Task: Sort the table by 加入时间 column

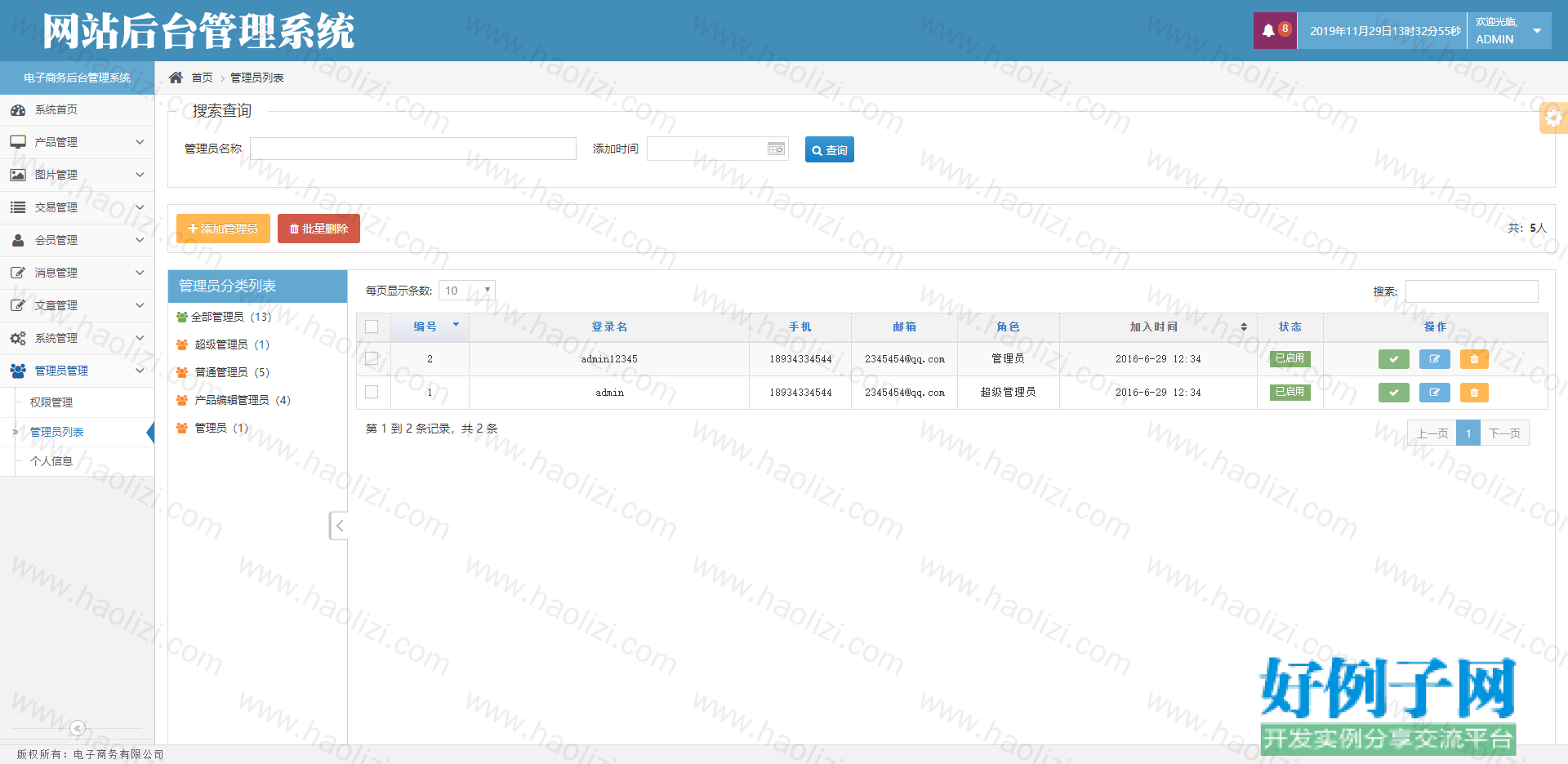Action: pyautogui.click(x=1158, y=326)
